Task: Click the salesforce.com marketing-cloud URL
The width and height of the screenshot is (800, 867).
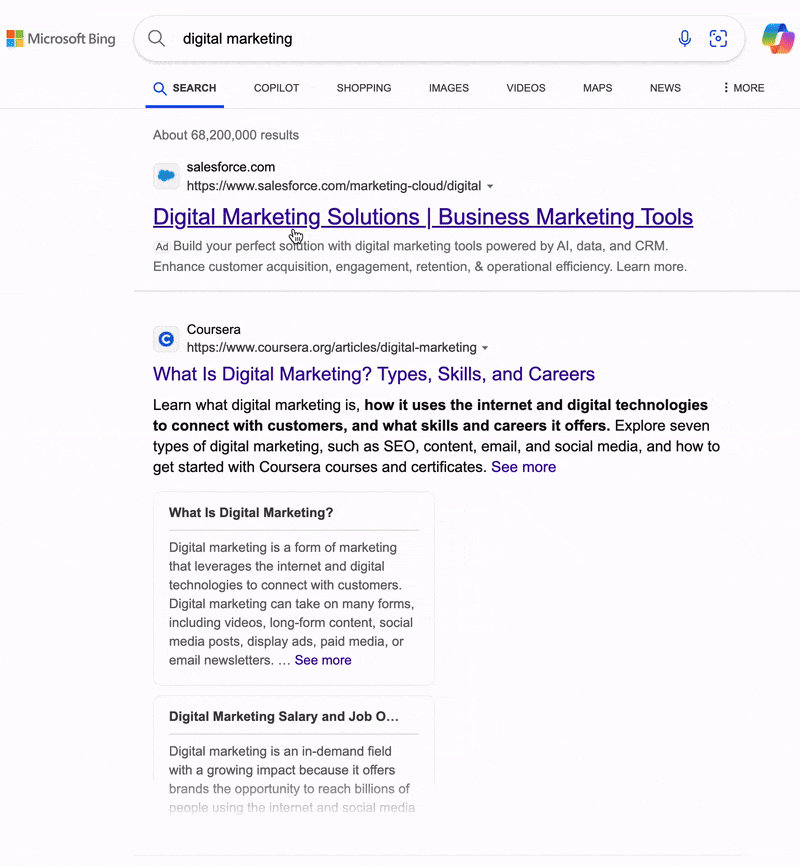Action: (334, 186)
